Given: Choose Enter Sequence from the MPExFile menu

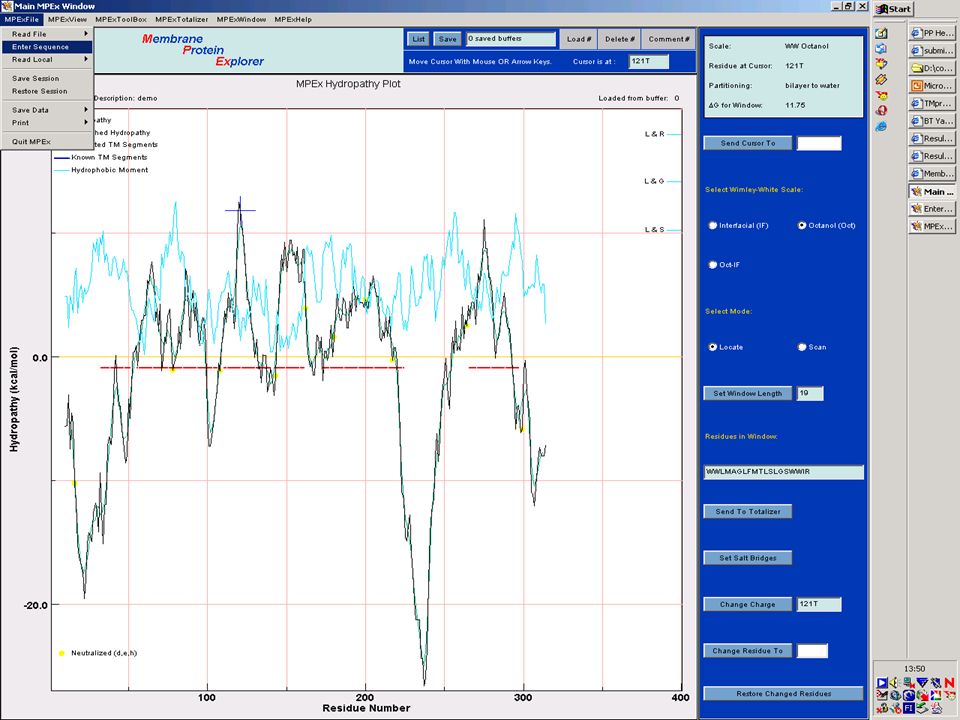Looking at the screenshot, I should tap(47, 47).
